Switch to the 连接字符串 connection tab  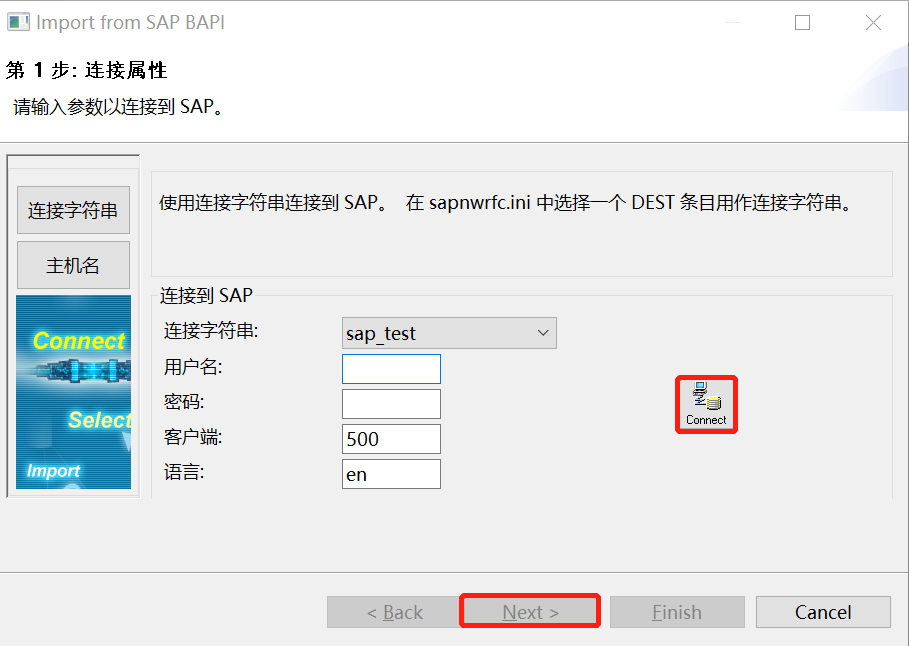[73, 210]
